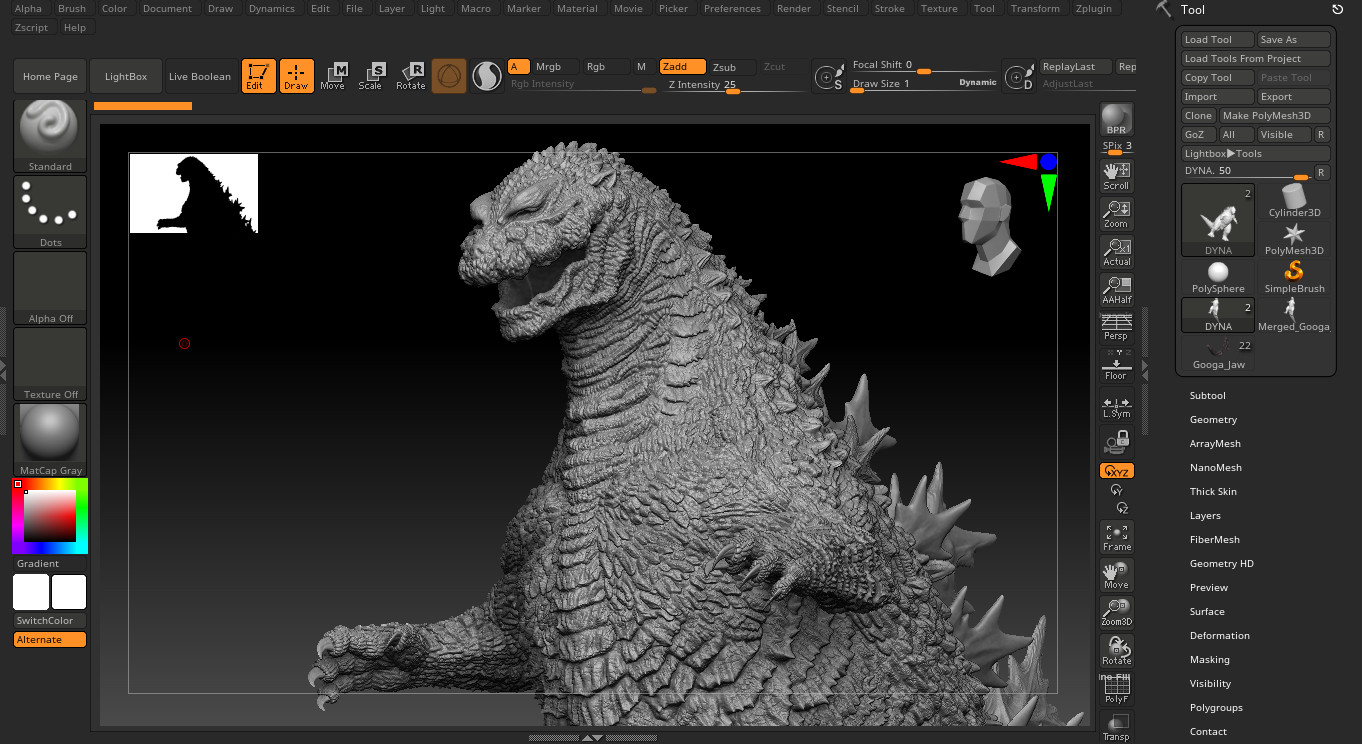Screen dimensions: 1362x744
Task: Expand the Polygroups section
Action: 1216,708
